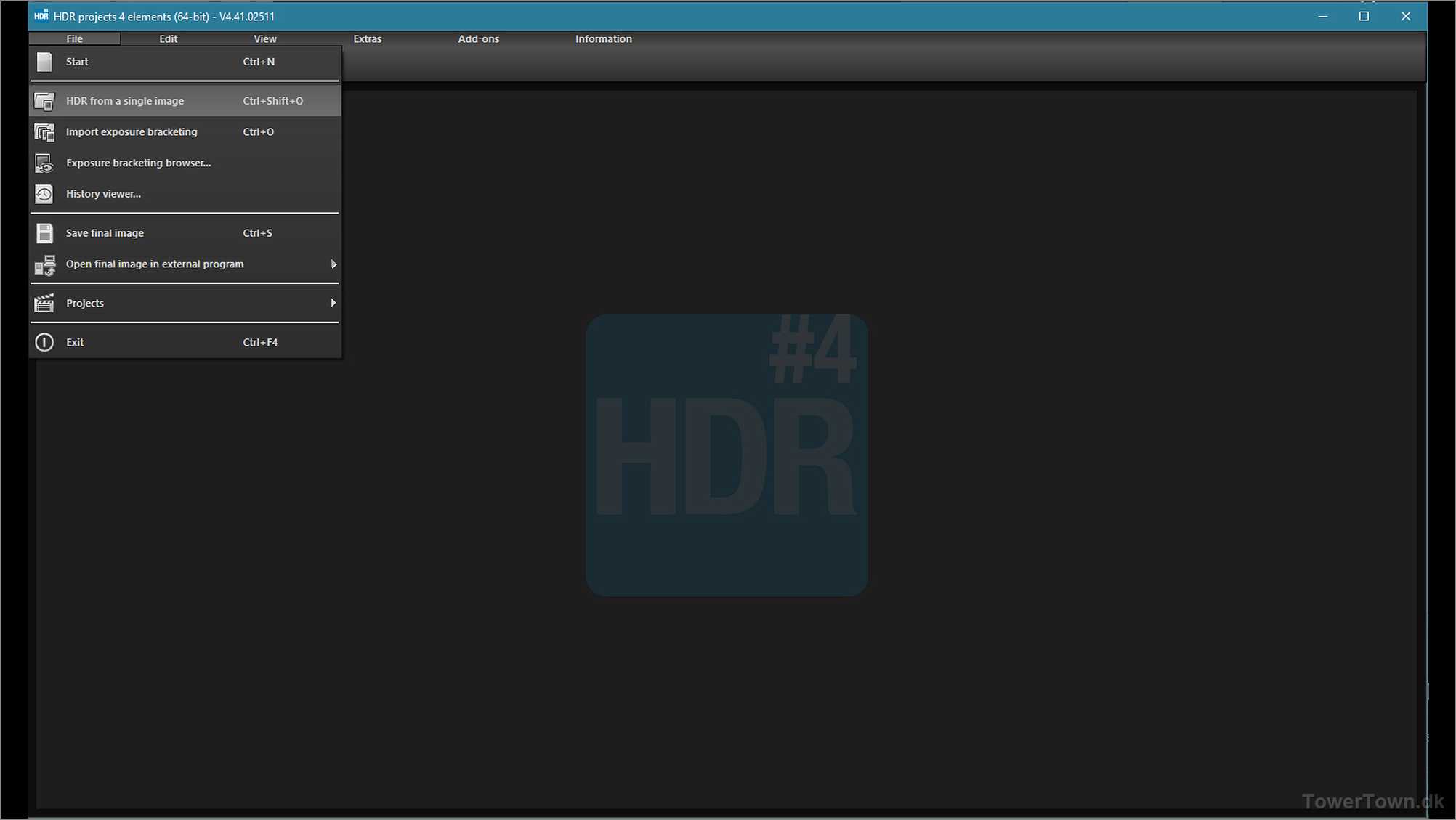Expand the Projects submenu arrow
The image size is (1456, 820).
(333, 303)
